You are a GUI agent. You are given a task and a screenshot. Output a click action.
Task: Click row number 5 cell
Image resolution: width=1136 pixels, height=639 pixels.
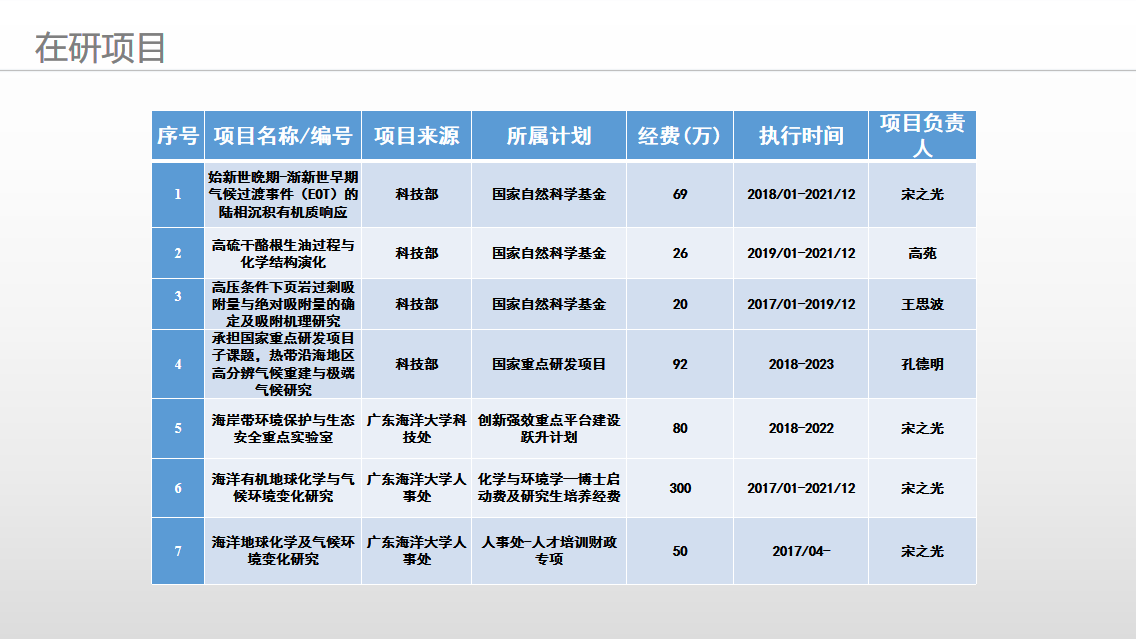tap(178, 428)
